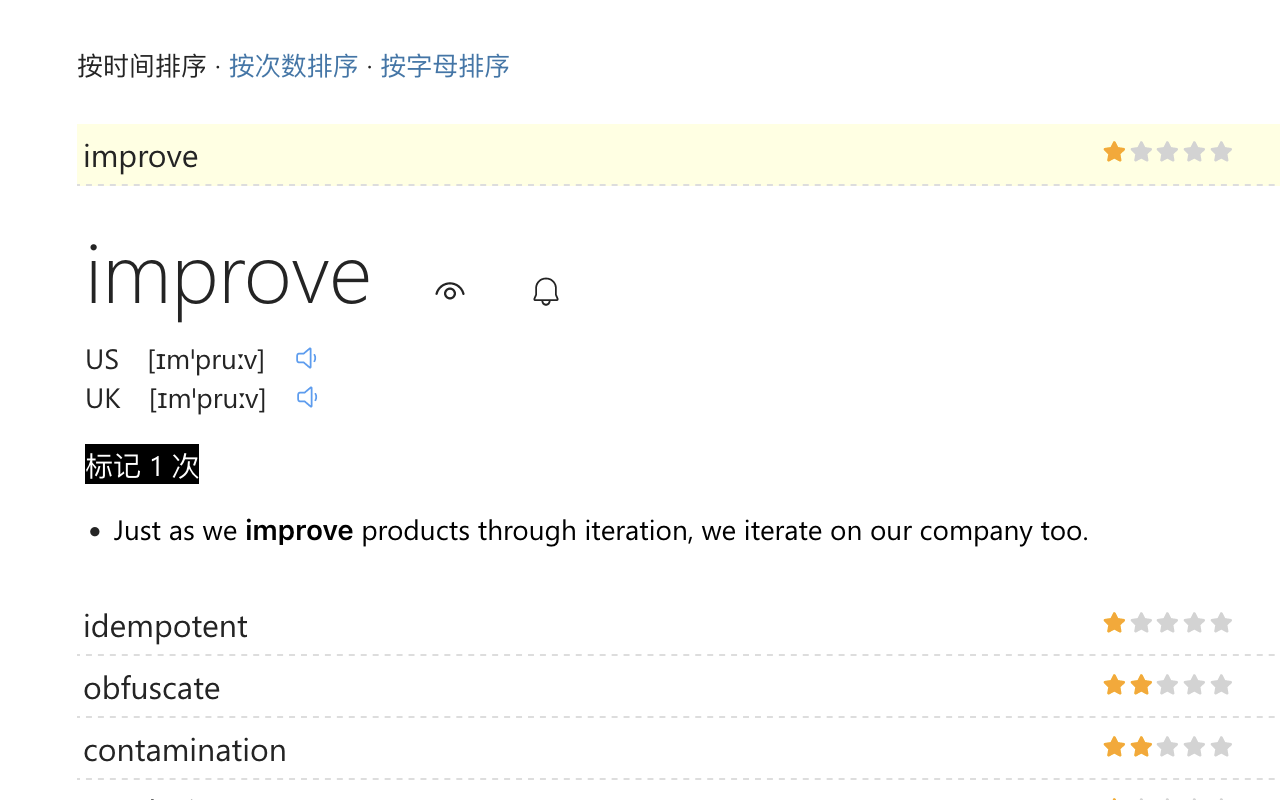This screenshot has width=1280, height=800.
Task: Toggle the eye icon beside improve
Action: [449, 290]
